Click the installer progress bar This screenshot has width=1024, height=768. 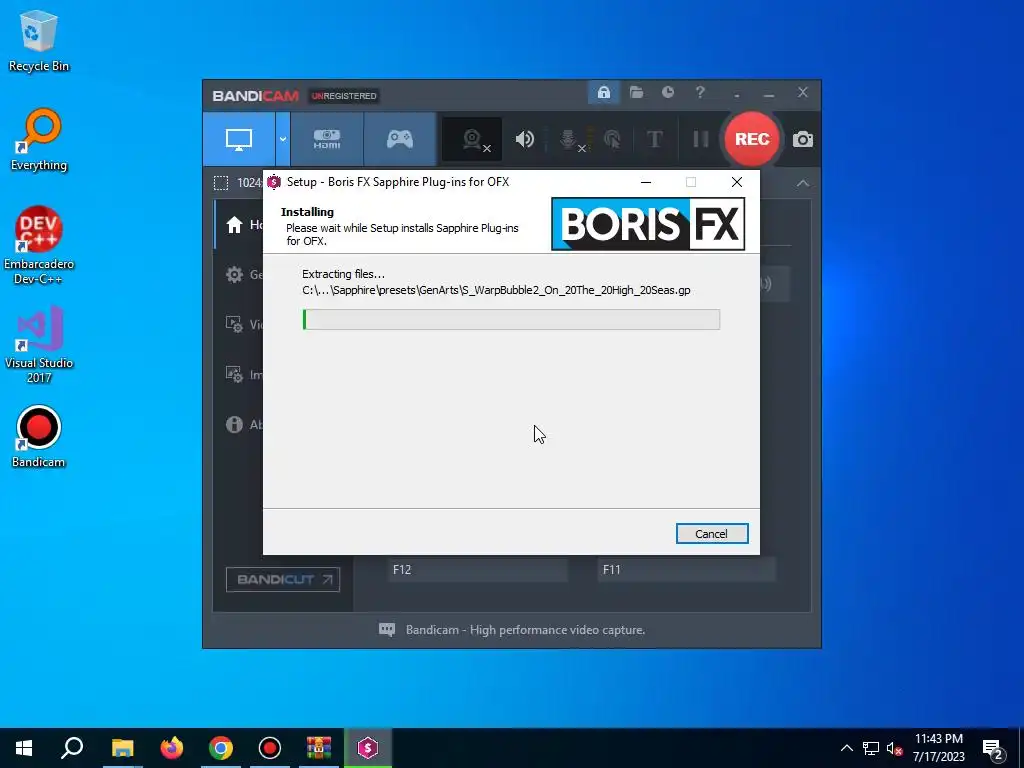[511, 319]
